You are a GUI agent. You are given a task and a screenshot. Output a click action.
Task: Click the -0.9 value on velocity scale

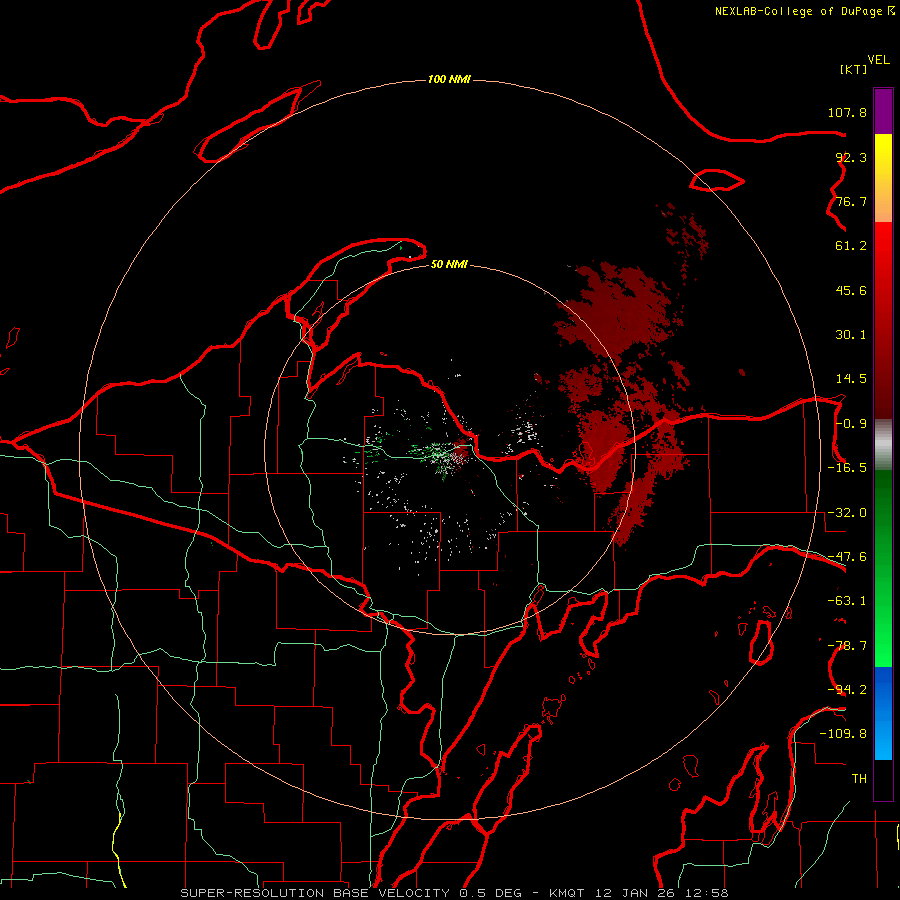click(x=851, y=424)
